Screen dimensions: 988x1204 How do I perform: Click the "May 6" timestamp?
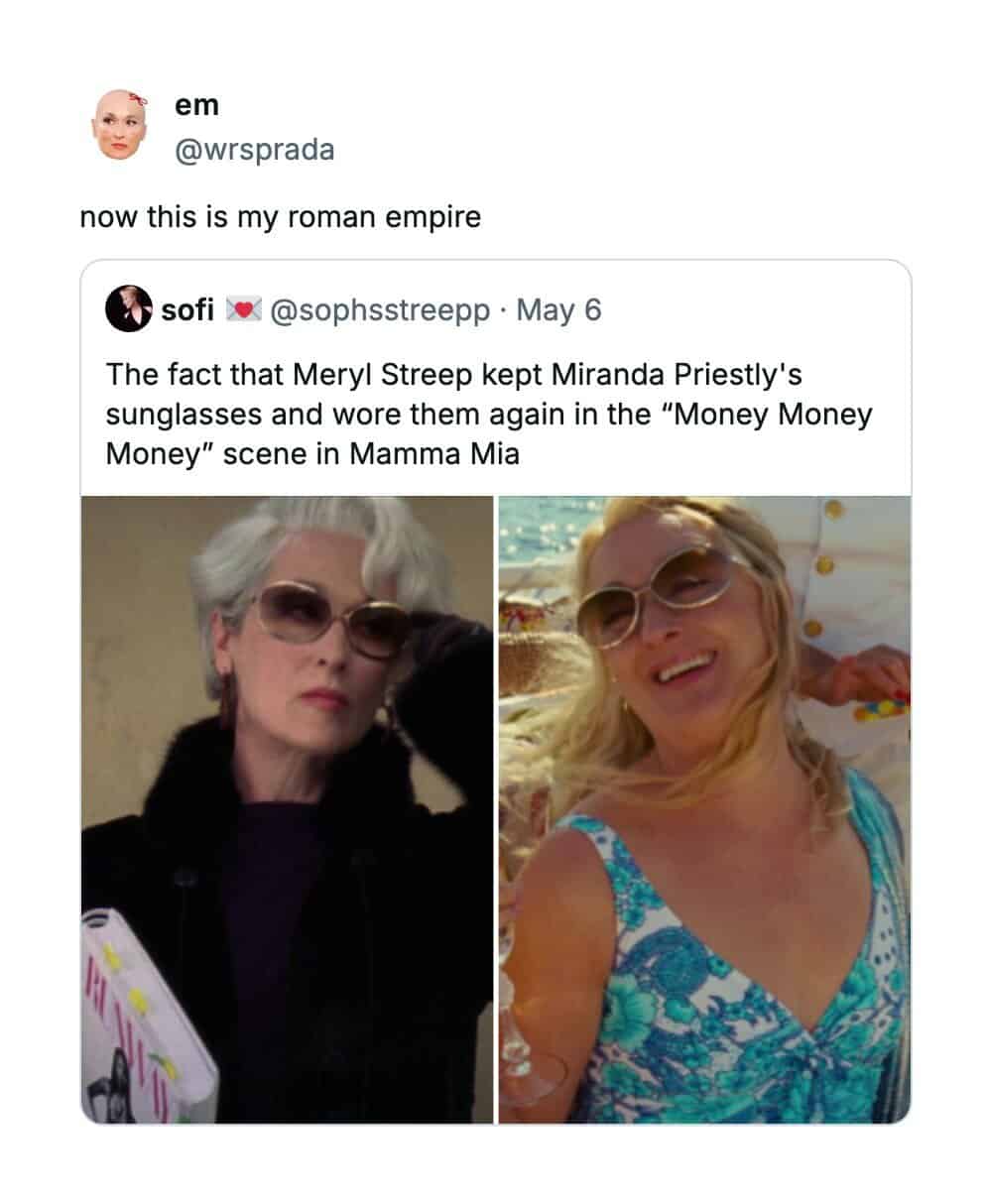559,310
